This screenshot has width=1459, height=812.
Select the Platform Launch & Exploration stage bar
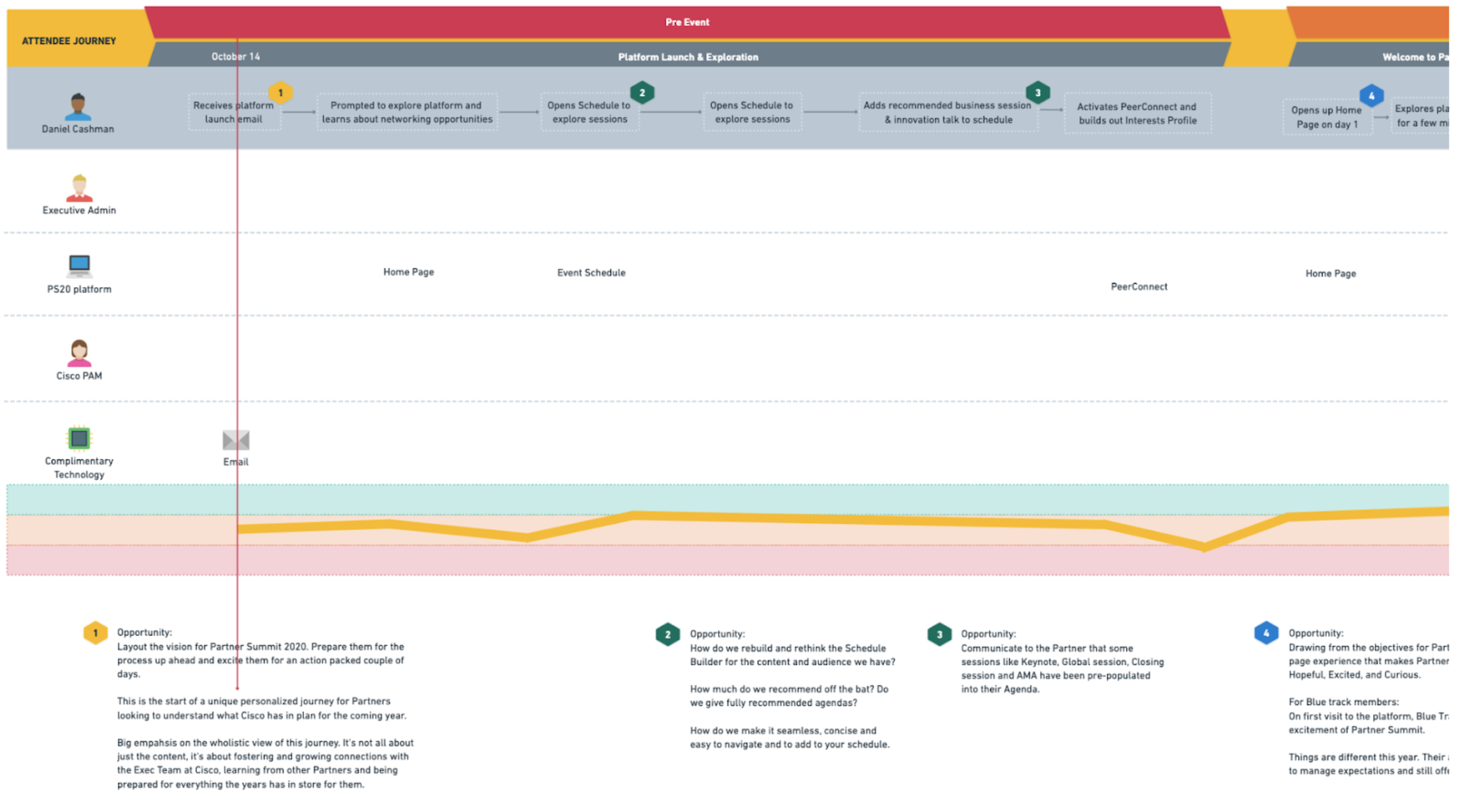687,57
